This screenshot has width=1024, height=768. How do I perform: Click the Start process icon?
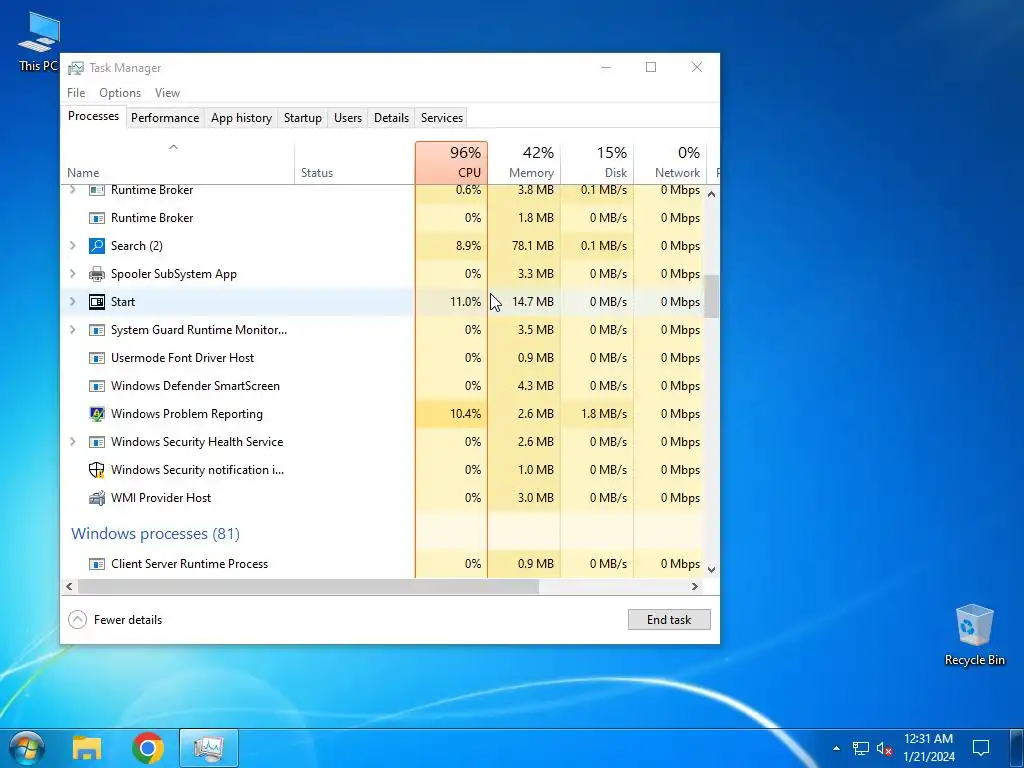click(97, 302)
